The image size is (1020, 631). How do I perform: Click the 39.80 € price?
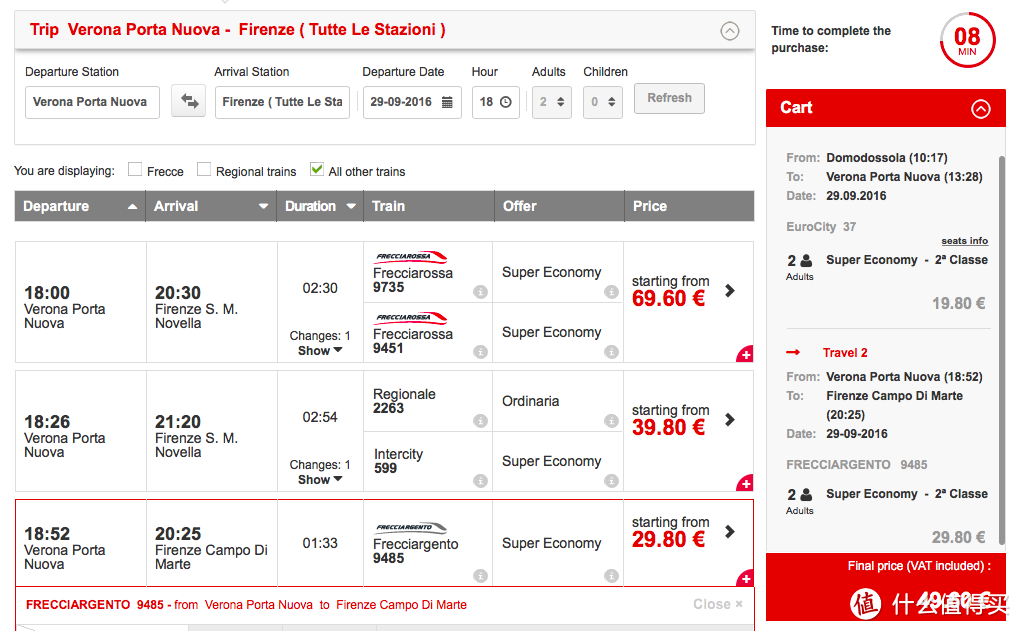669,427
